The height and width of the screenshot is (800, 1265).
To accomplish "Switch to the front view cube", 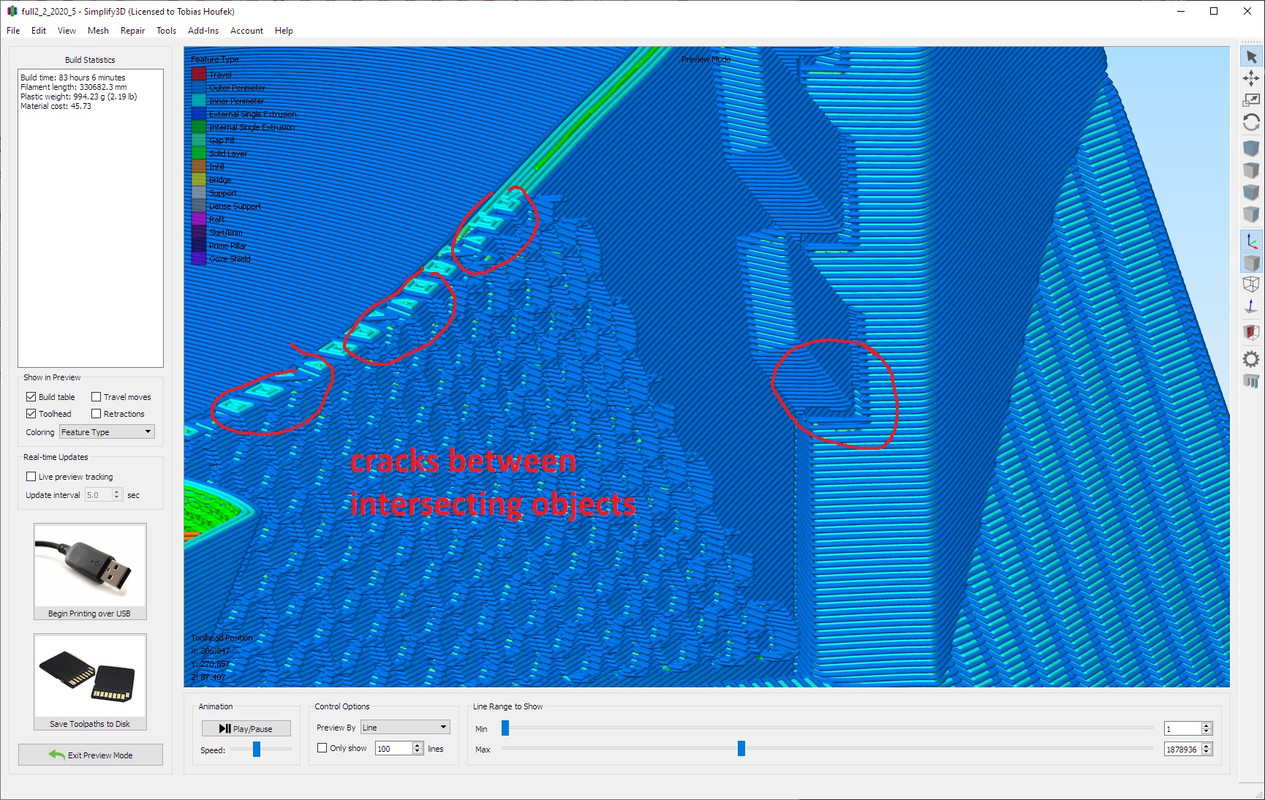I will [x=1250, y=192].
